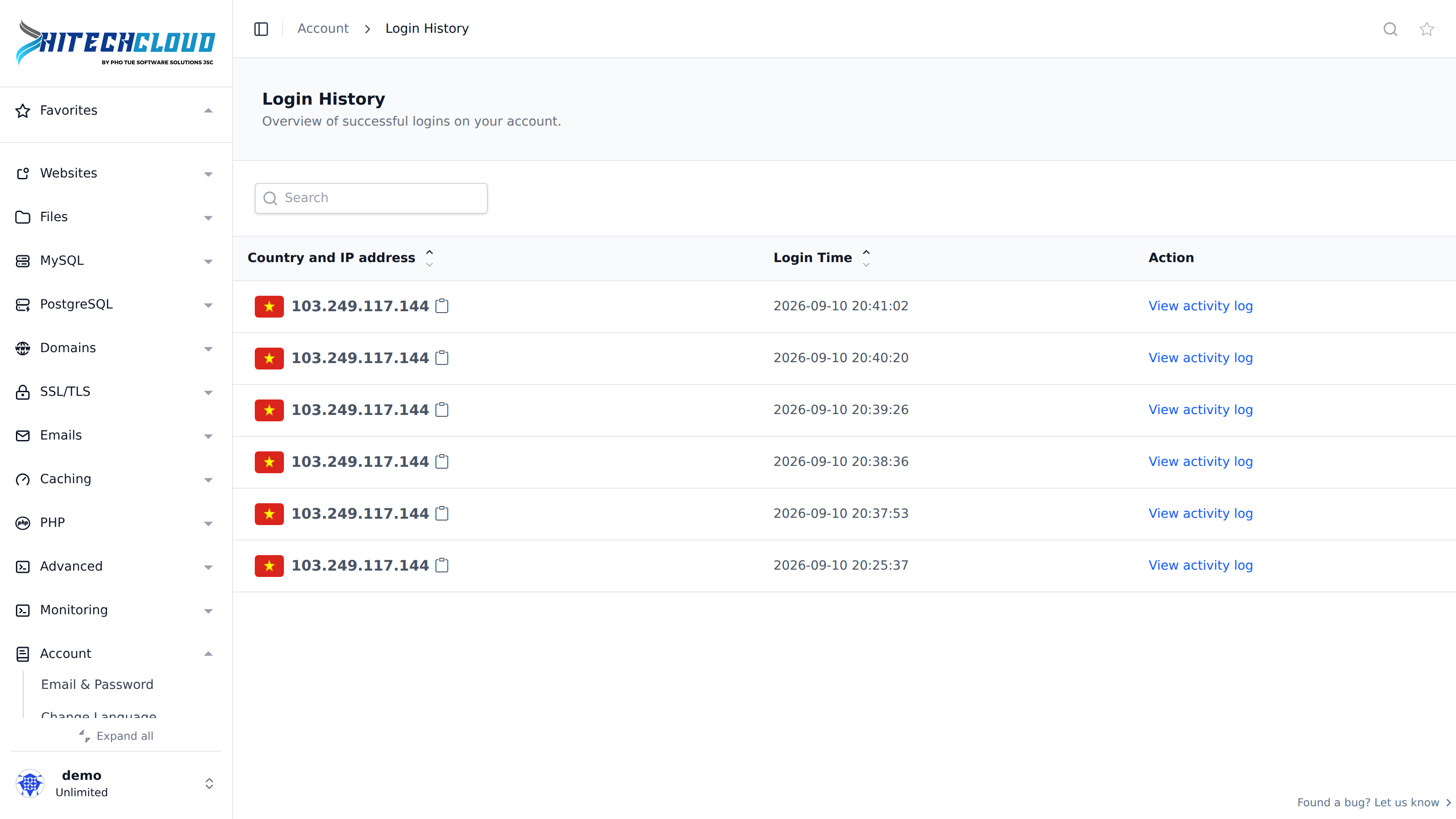
Task: Click the demo user avatar
Action: click(x=30, y=784)
